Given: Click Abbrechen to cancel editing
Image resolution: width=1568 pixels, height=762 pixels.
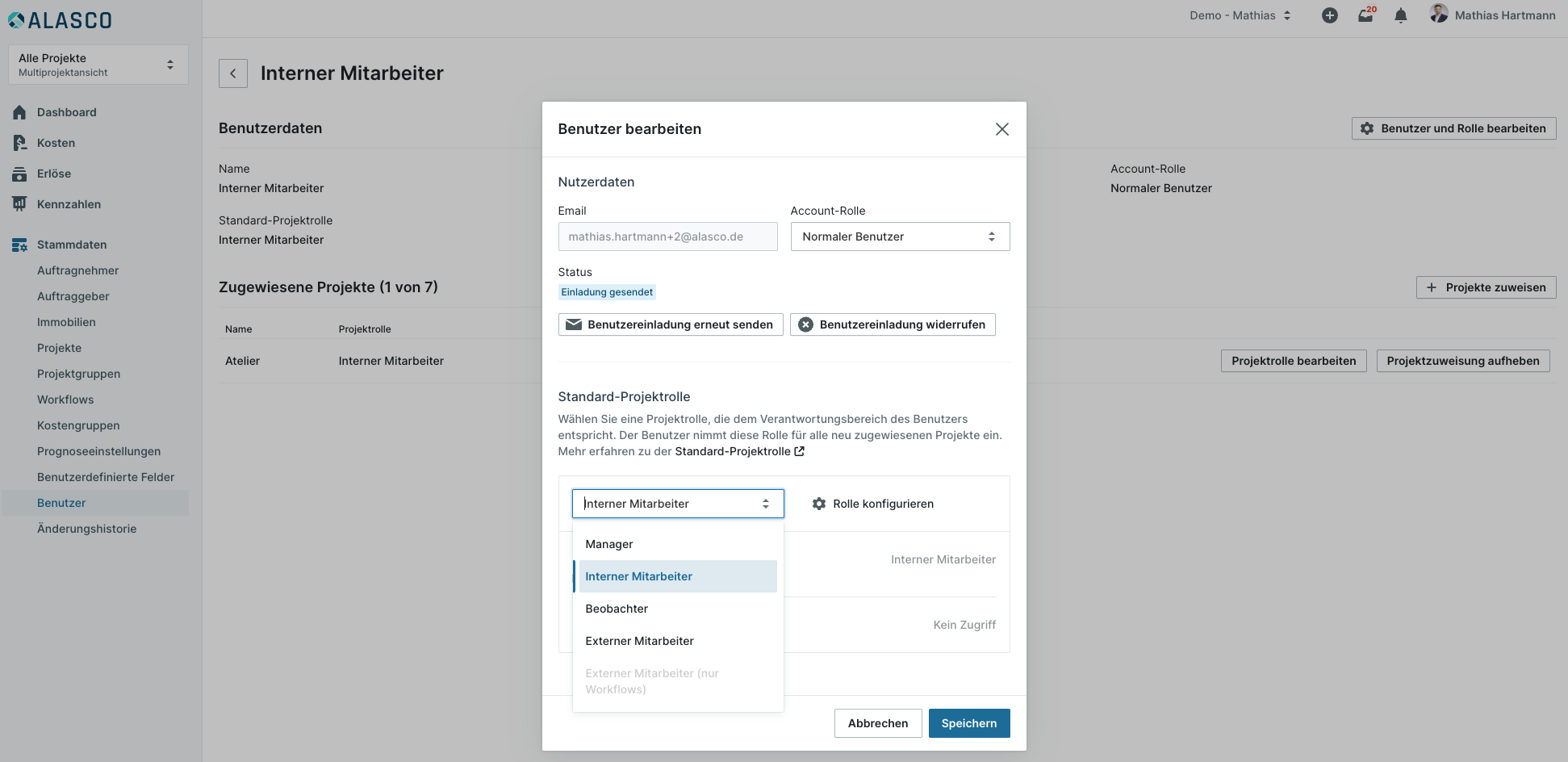Looking at the screenshot, I should [x=877, y=723].
